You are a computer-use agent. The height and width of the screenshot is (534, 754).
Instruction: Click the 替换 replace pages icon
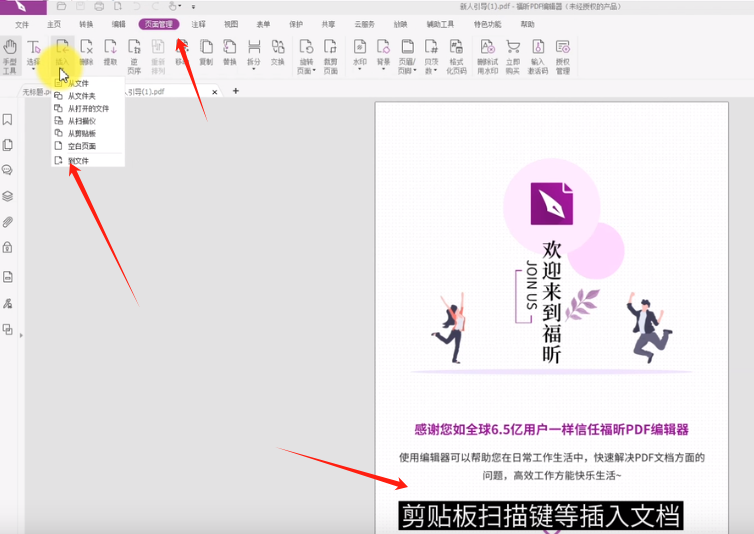[230, 52]
